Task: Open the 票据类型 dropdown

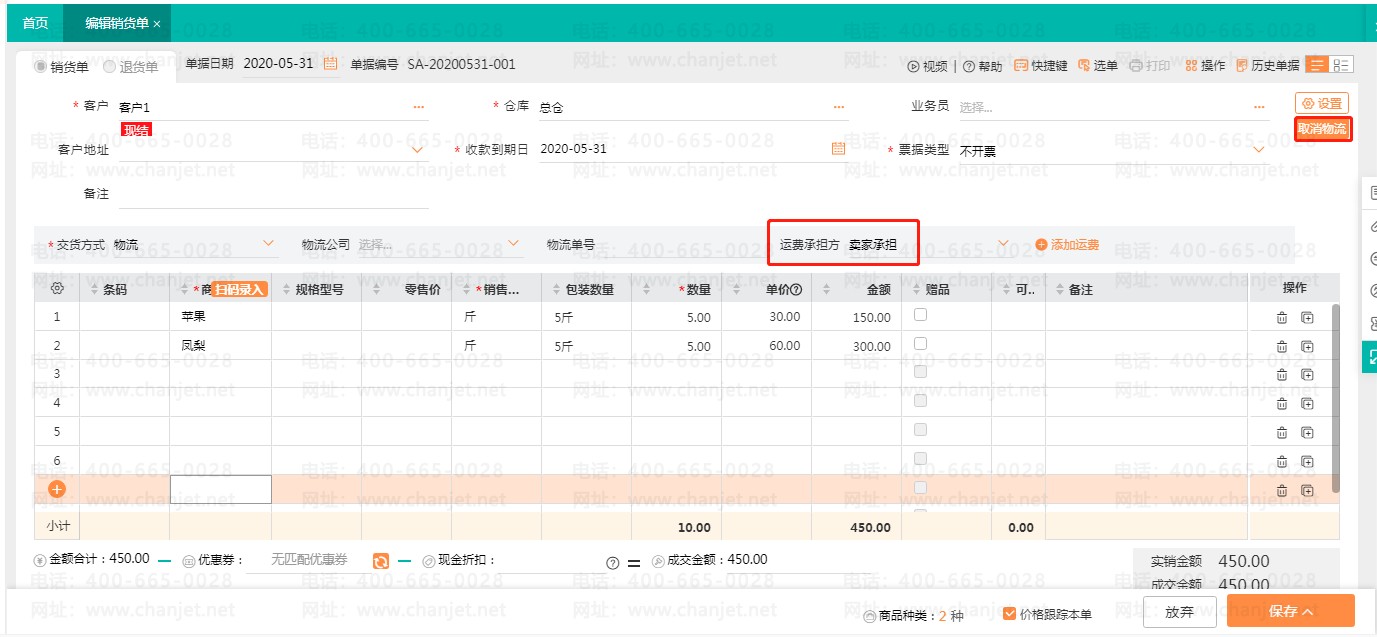Action: 1258,150
